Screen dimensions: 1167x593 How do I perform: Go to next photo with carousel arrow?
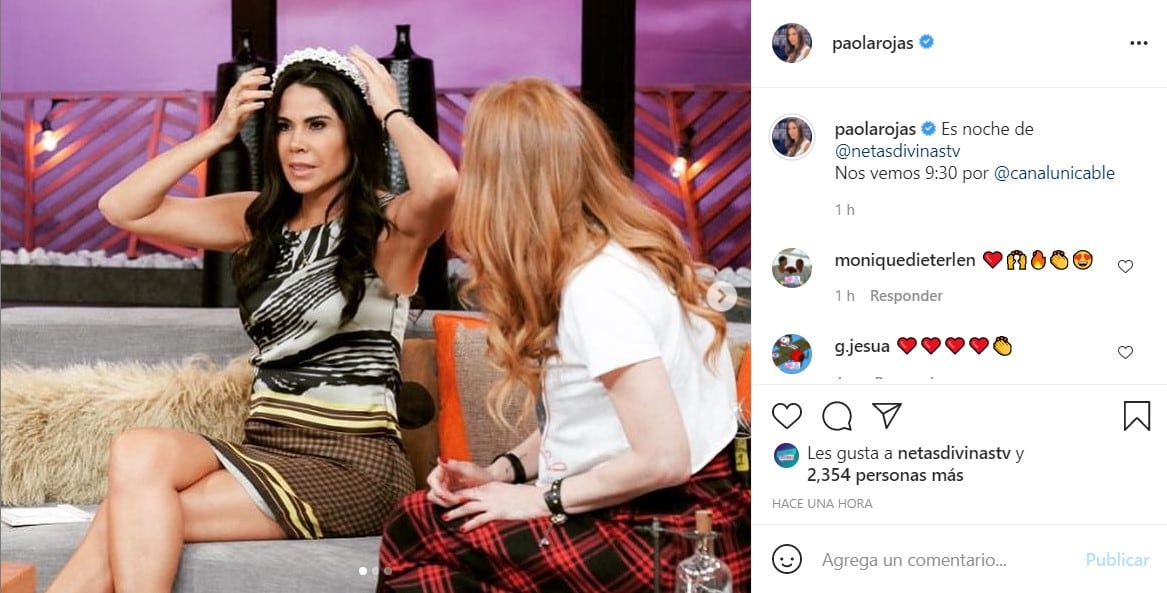click(721, 297)
